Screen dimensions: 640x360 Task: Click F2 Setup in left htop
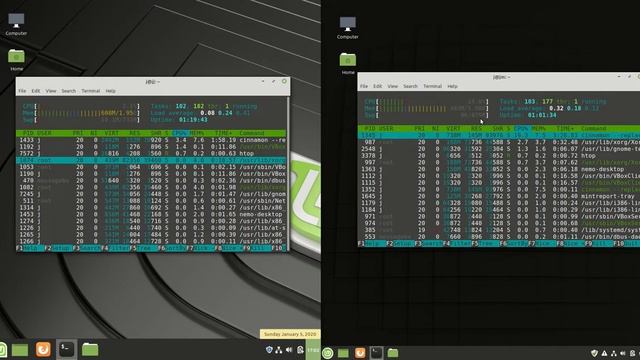click(59, 248)
